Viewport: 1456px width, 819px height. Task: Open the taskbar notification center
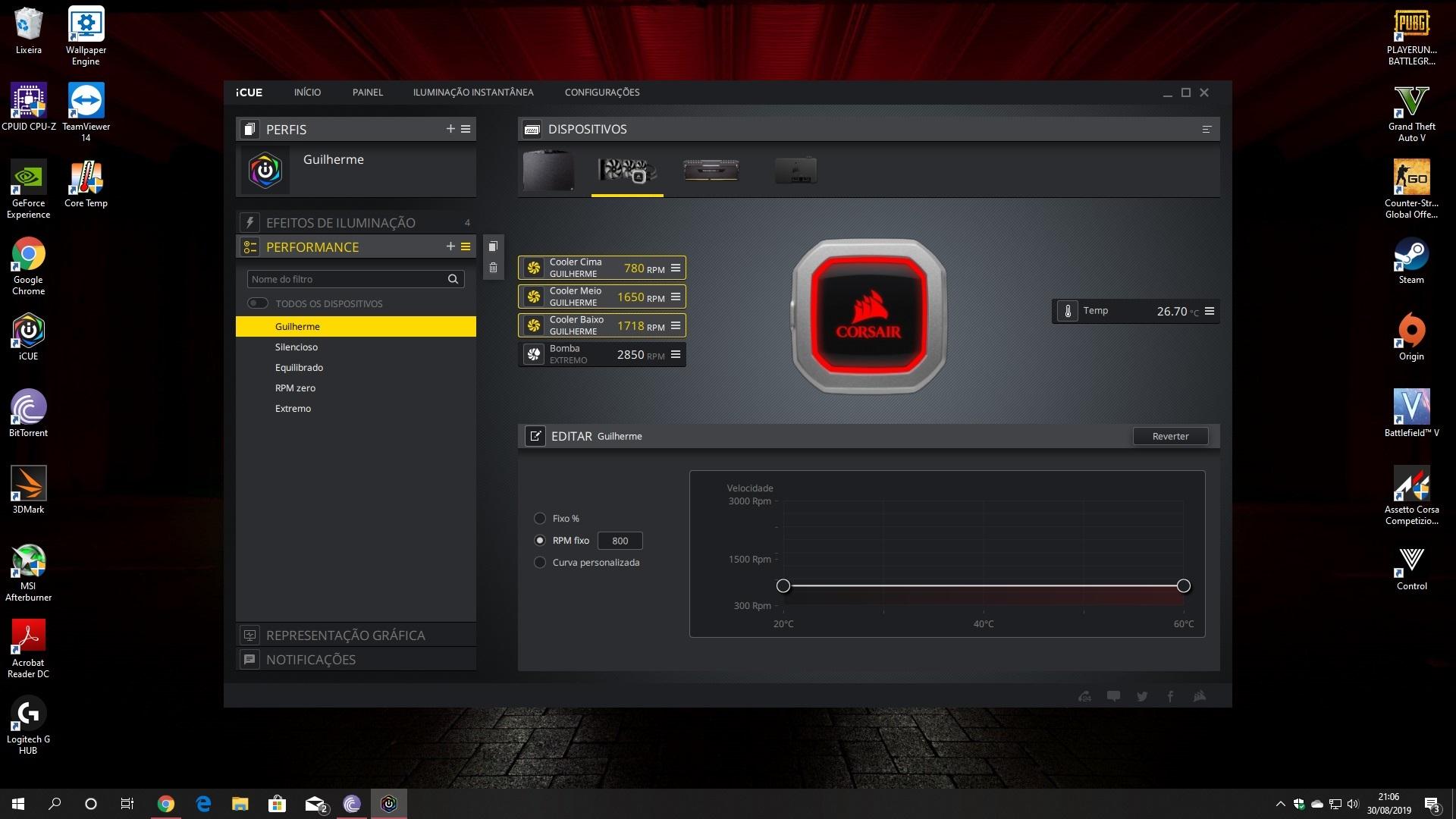pos(1432,804)
